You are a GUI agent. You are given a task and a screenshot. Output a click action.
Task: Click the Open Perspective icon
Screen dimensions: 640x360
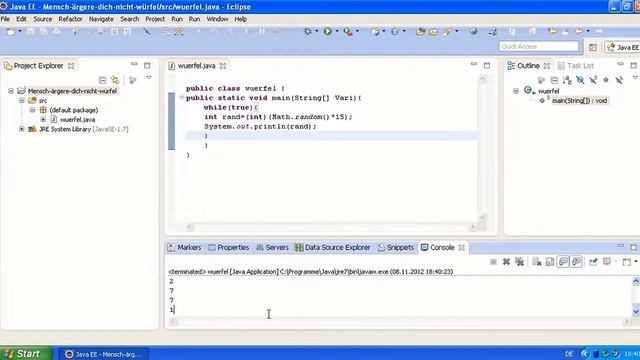pyautogui.click(x=593, y=47)
